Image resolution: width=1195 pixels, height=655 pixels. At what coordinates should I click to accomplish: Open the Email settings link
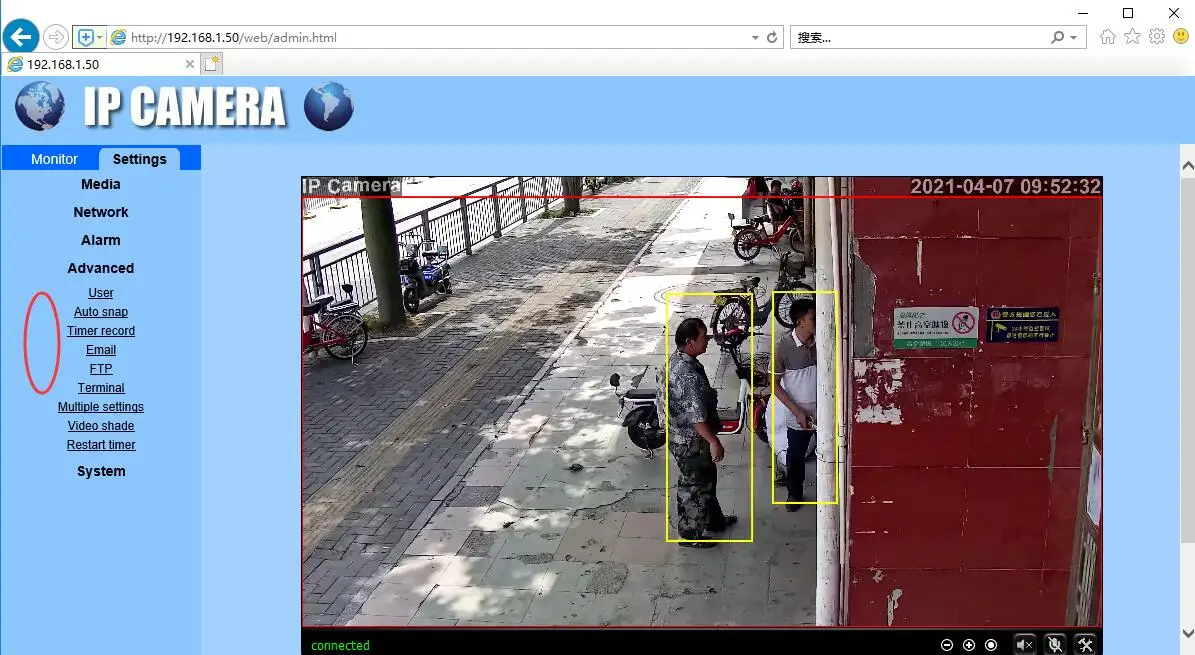coord(101,350)
